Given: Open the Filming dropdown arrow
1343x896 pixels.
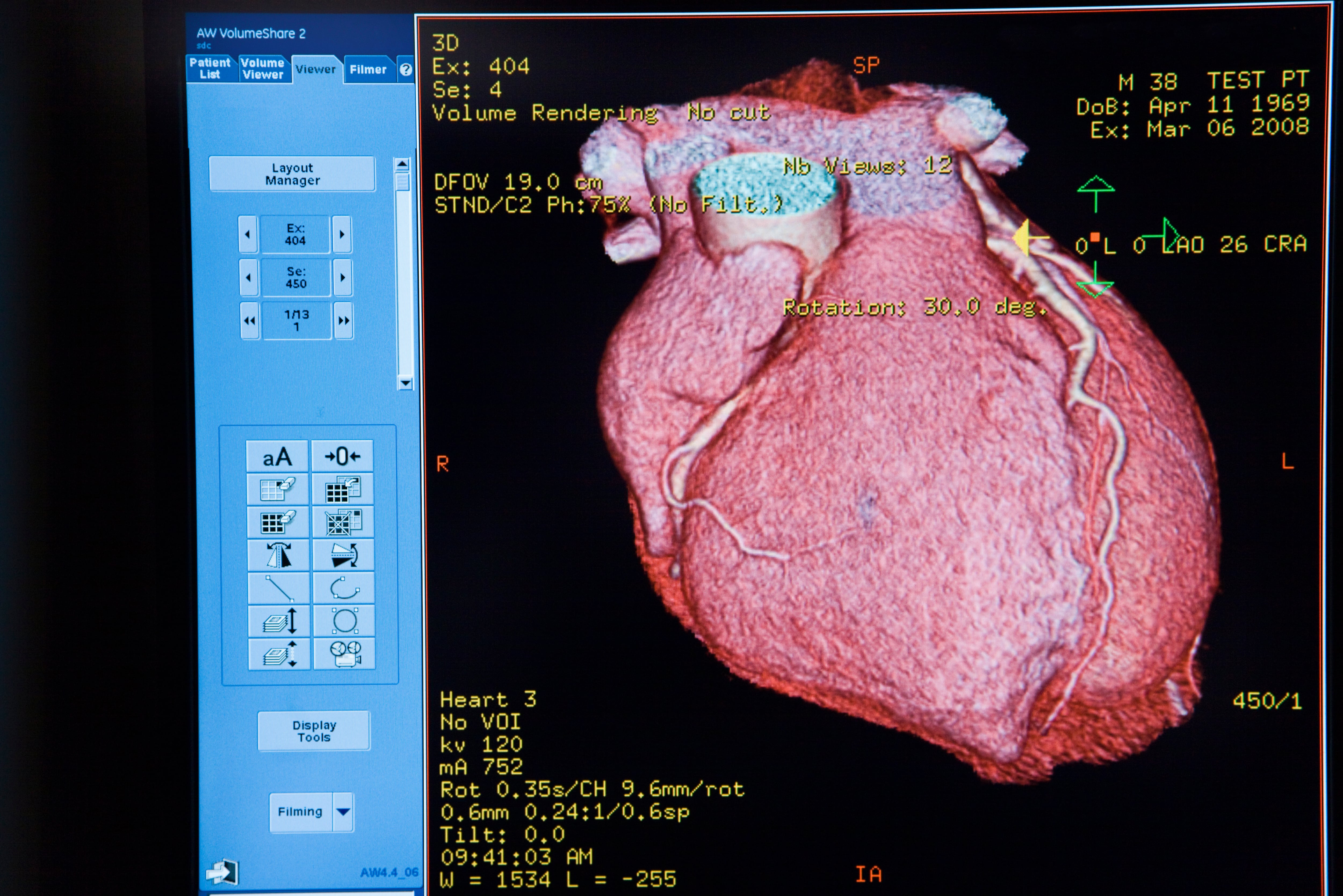Looking at the screenshot, I should pos(343,812).
